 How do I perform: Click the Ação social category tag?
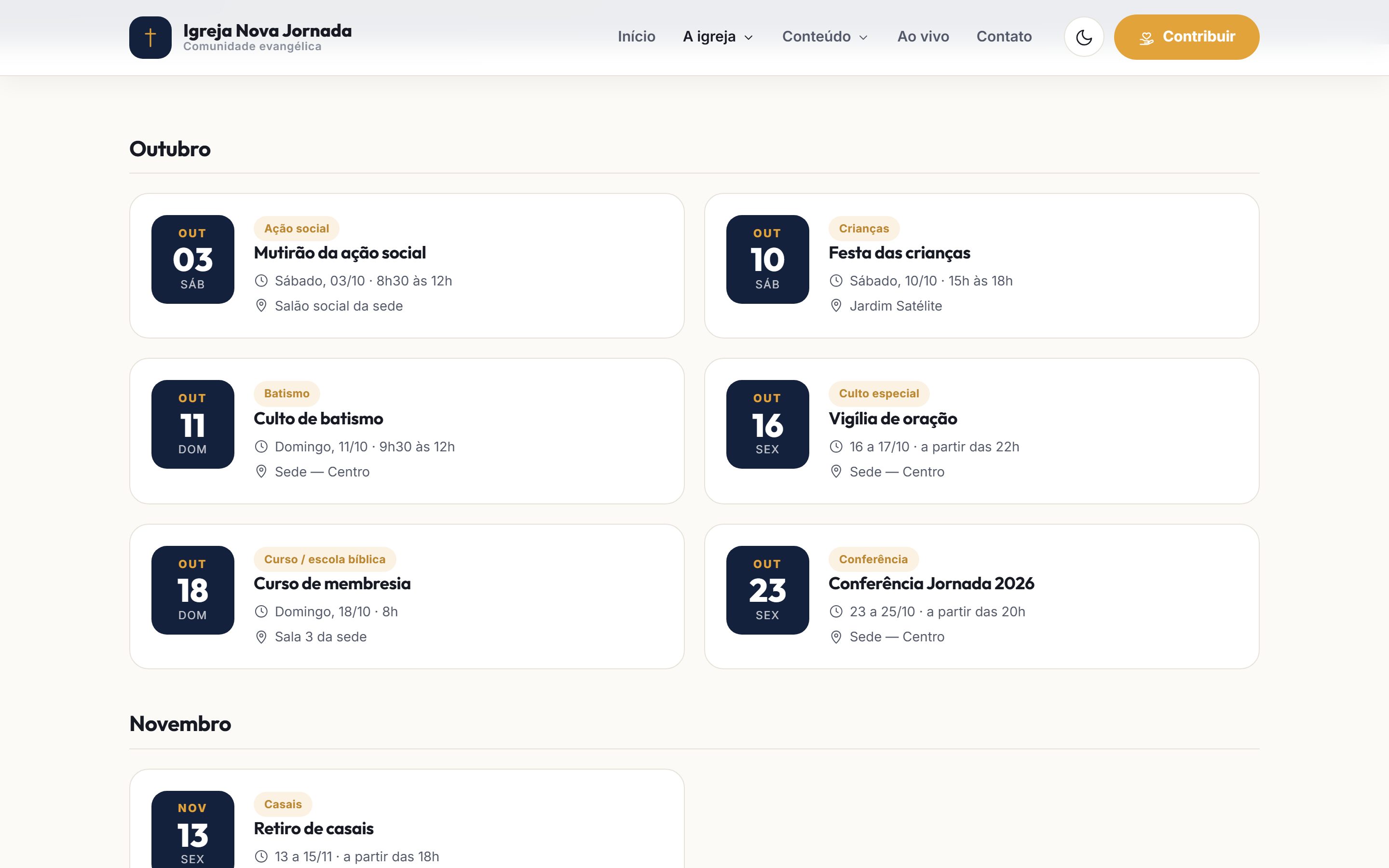[296, 229]
